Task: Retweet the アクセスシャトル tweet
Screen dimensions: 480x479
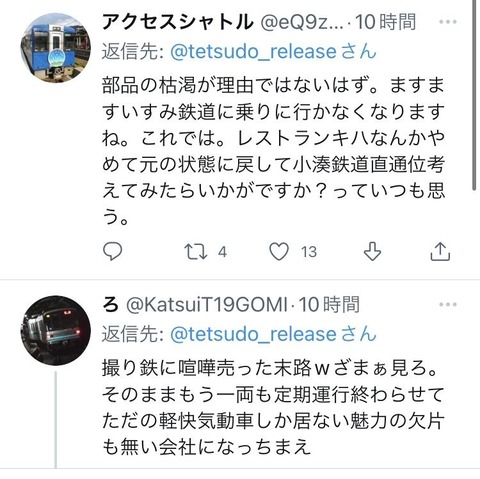Action: point(196,252)
